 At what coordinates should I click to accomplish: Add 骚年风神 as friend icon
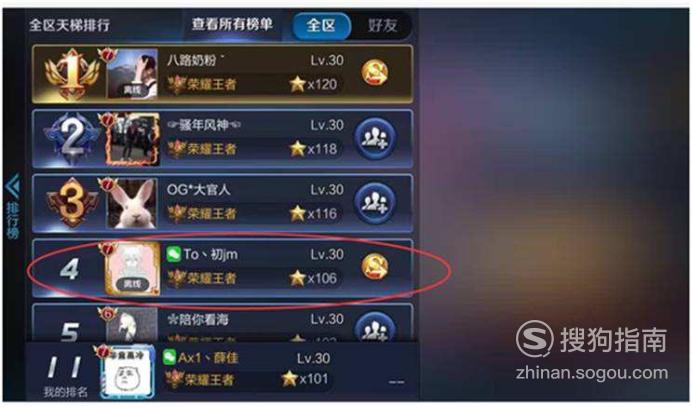pos(375,138)
